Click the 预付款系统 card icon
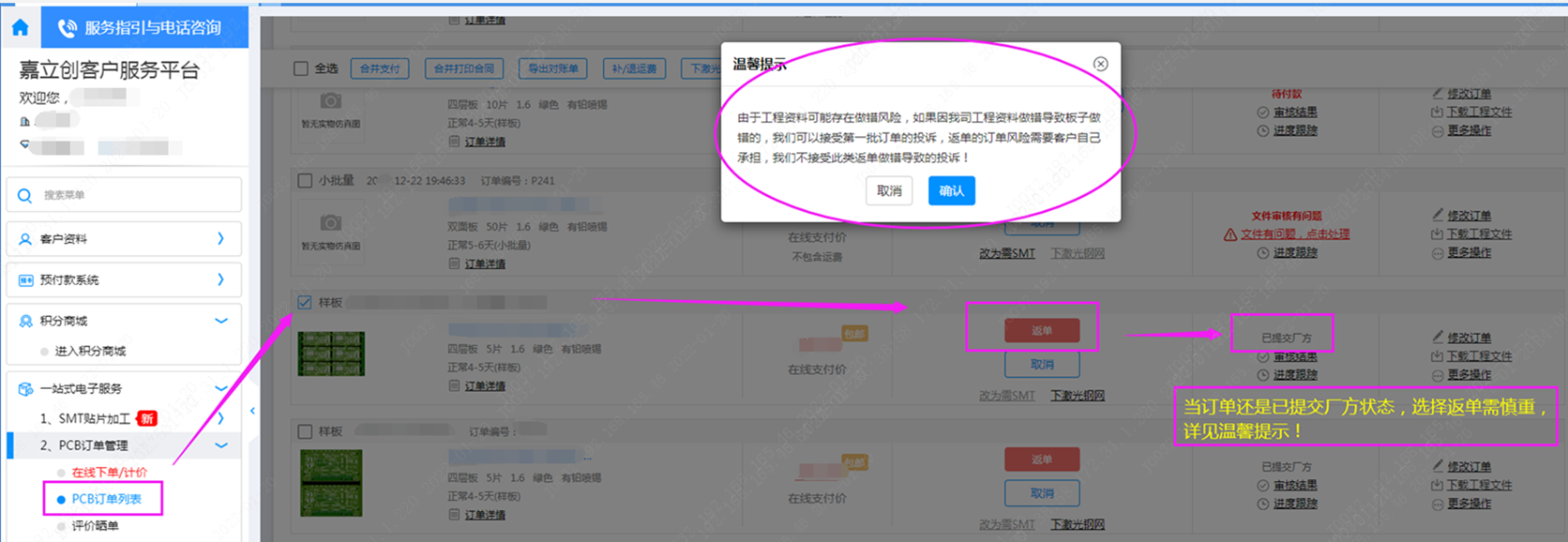 click(25, 280)
